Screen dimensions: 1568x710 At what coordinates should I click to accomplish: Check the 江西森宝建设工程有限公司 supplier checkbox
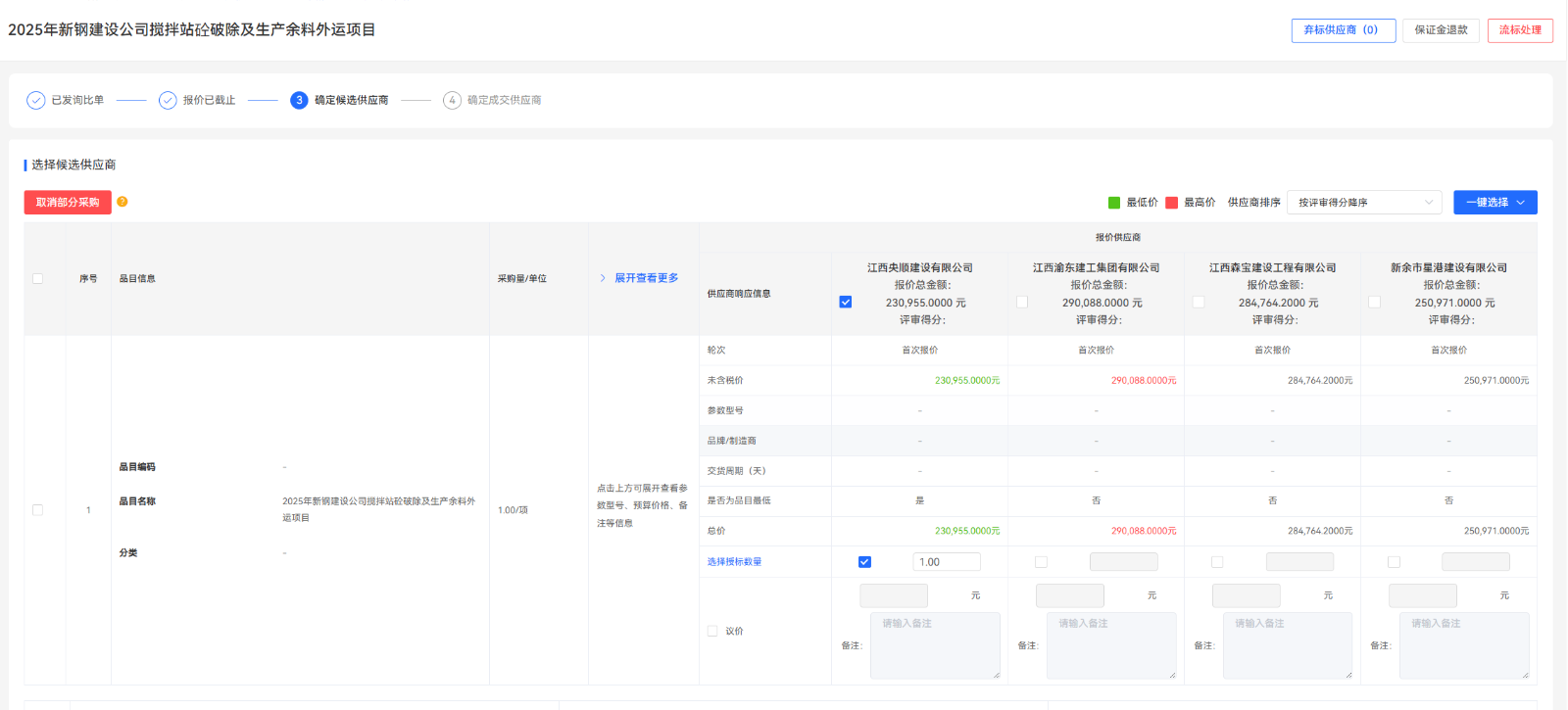tap(1199, 302)
